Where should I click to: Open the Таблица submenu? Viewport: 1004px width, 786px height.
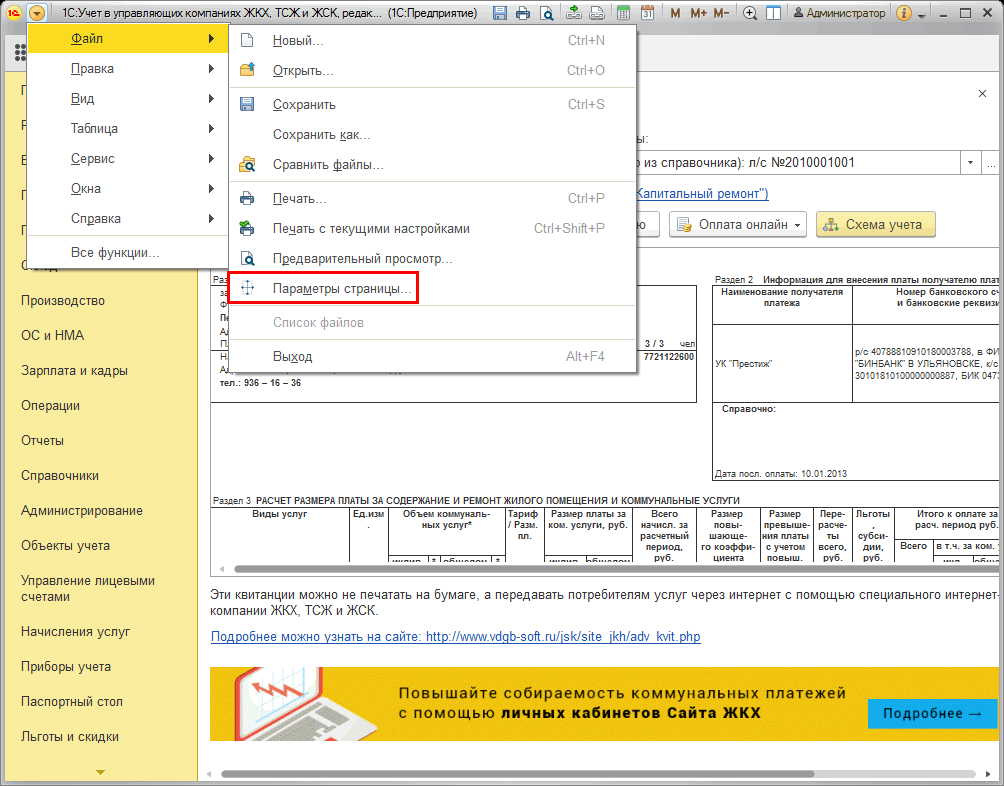(128, 129)
